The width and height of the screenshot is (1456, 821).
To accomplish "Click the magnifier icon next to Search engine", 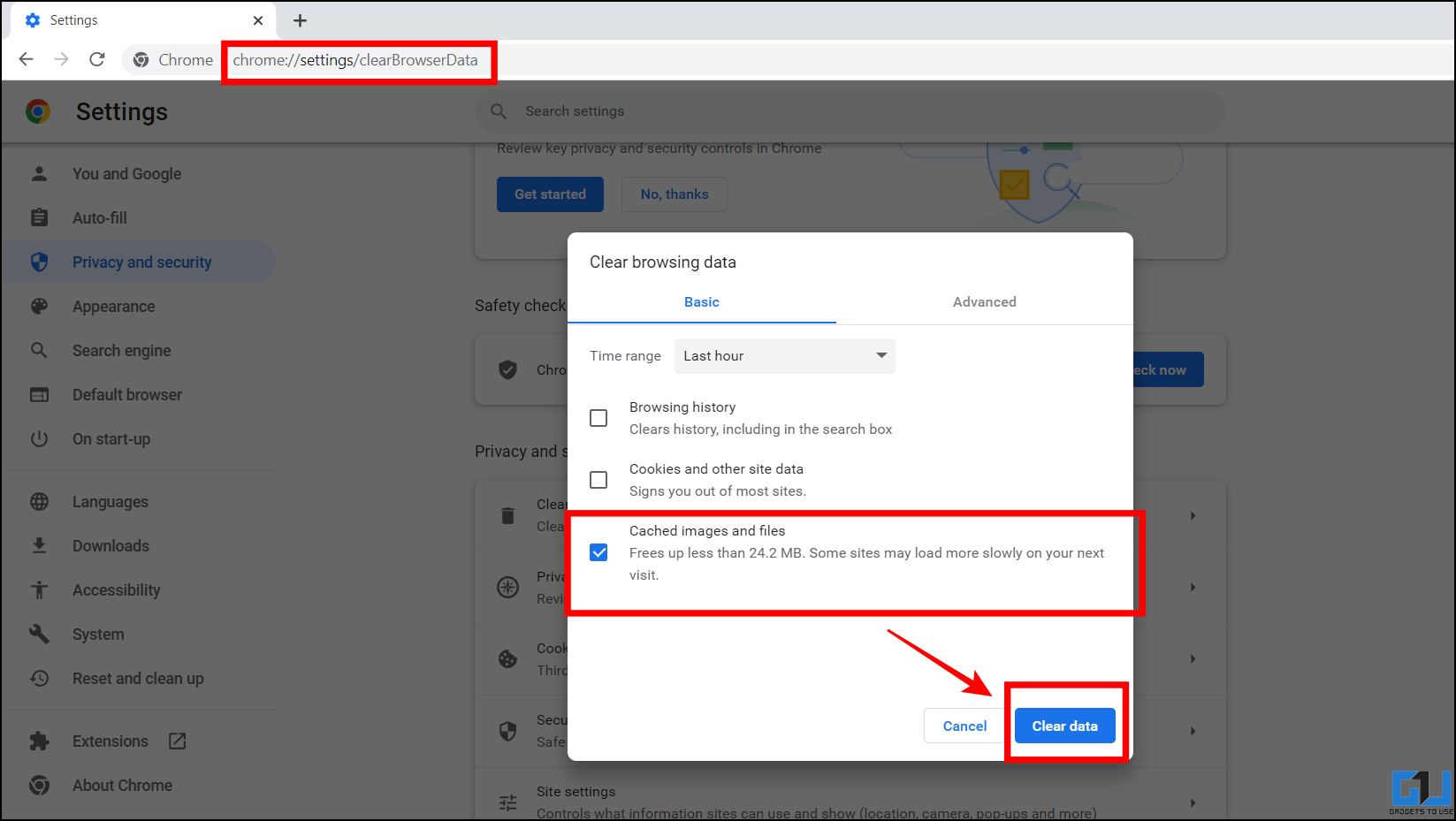I will pos(39,350).
